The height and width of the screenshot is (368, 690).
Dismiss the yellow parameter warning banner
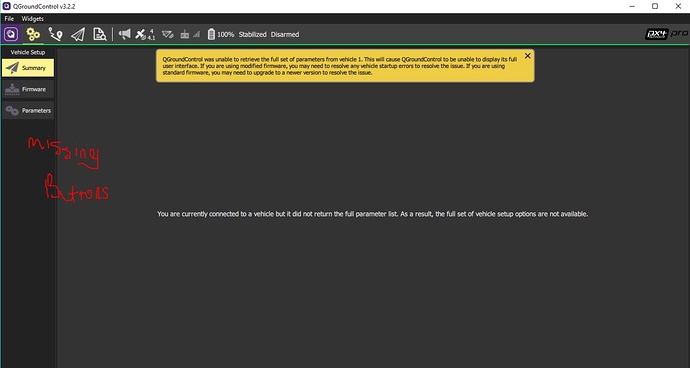pos(528,56)
